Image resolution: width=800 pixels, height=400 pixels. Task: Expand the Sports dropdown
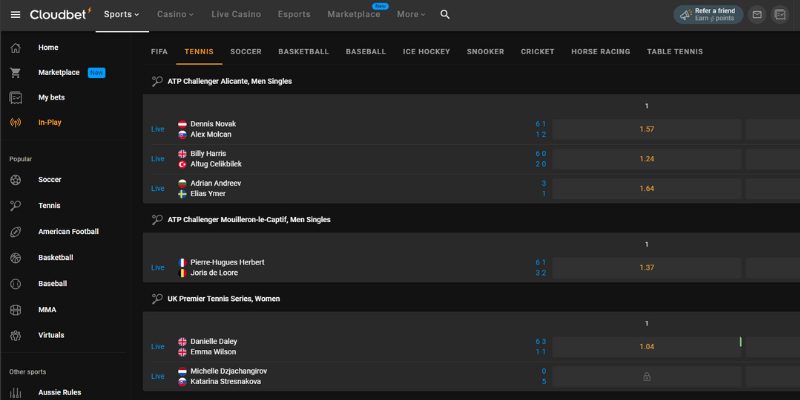[x=121, y=14]
